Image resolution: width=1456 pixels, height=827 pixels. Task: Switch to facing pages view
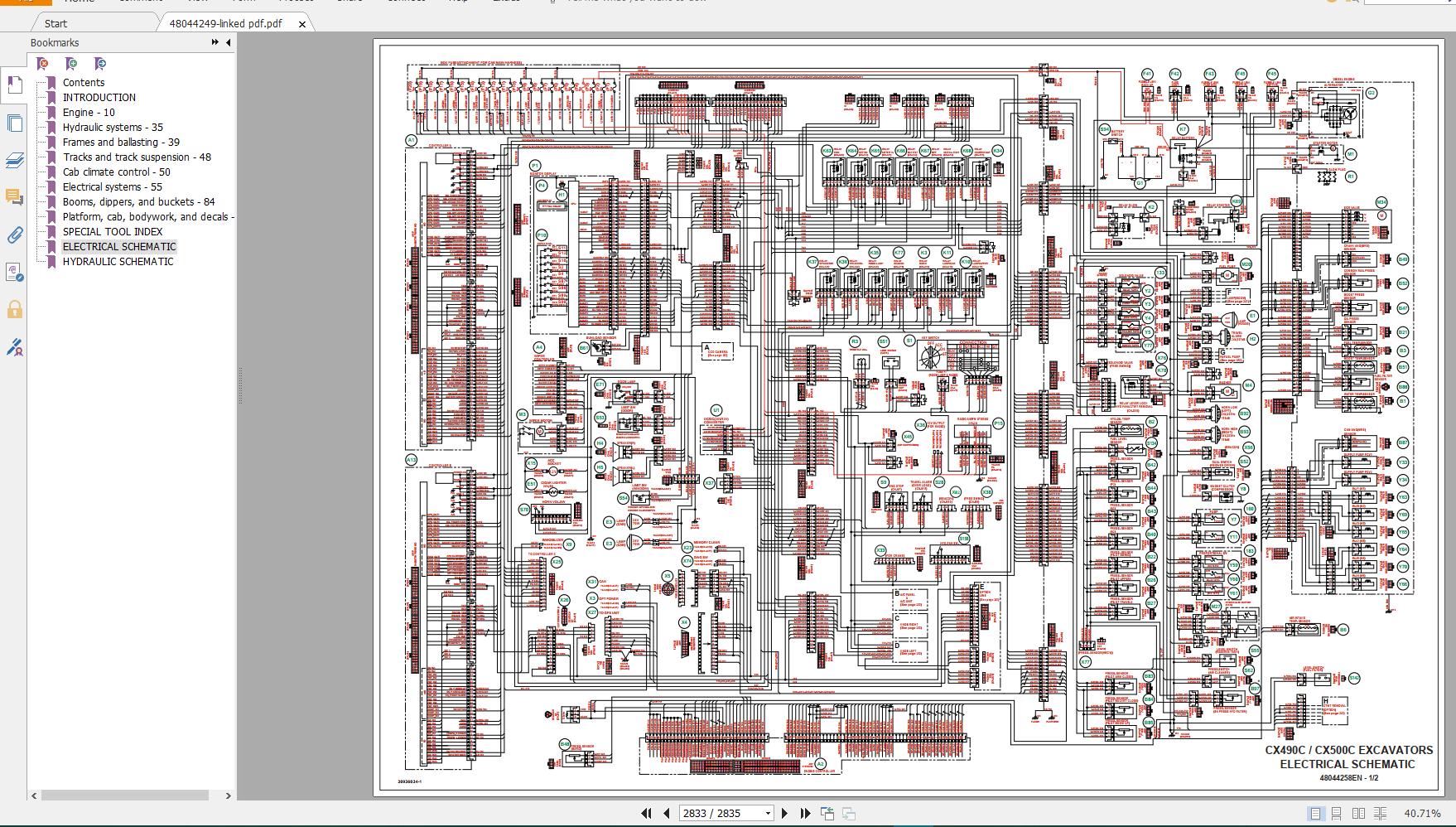pos(1359,814)
